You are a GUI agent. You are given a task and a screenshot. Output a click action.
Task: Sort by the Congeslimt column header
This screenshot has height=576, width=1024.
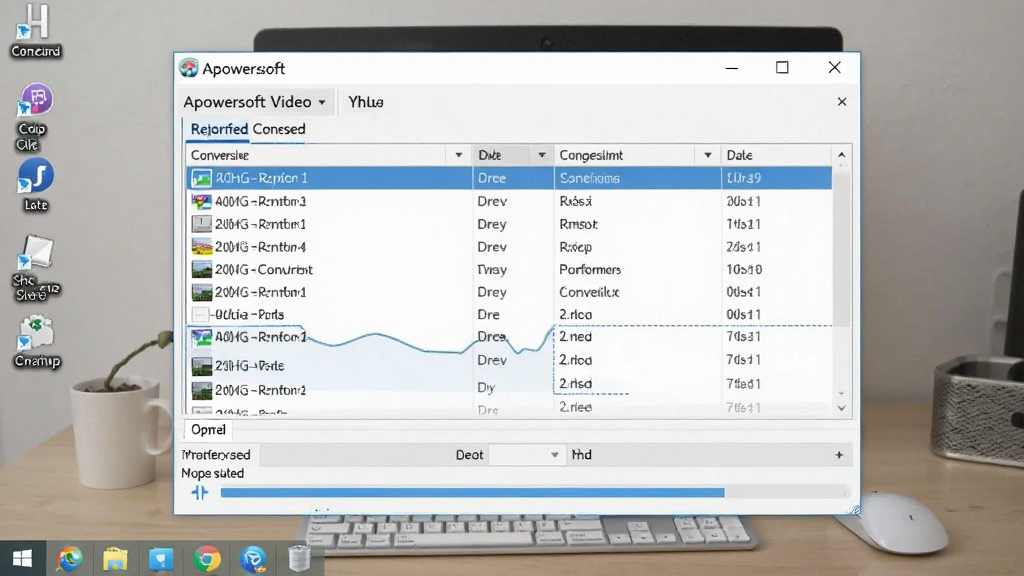click(x=591, y=155)
